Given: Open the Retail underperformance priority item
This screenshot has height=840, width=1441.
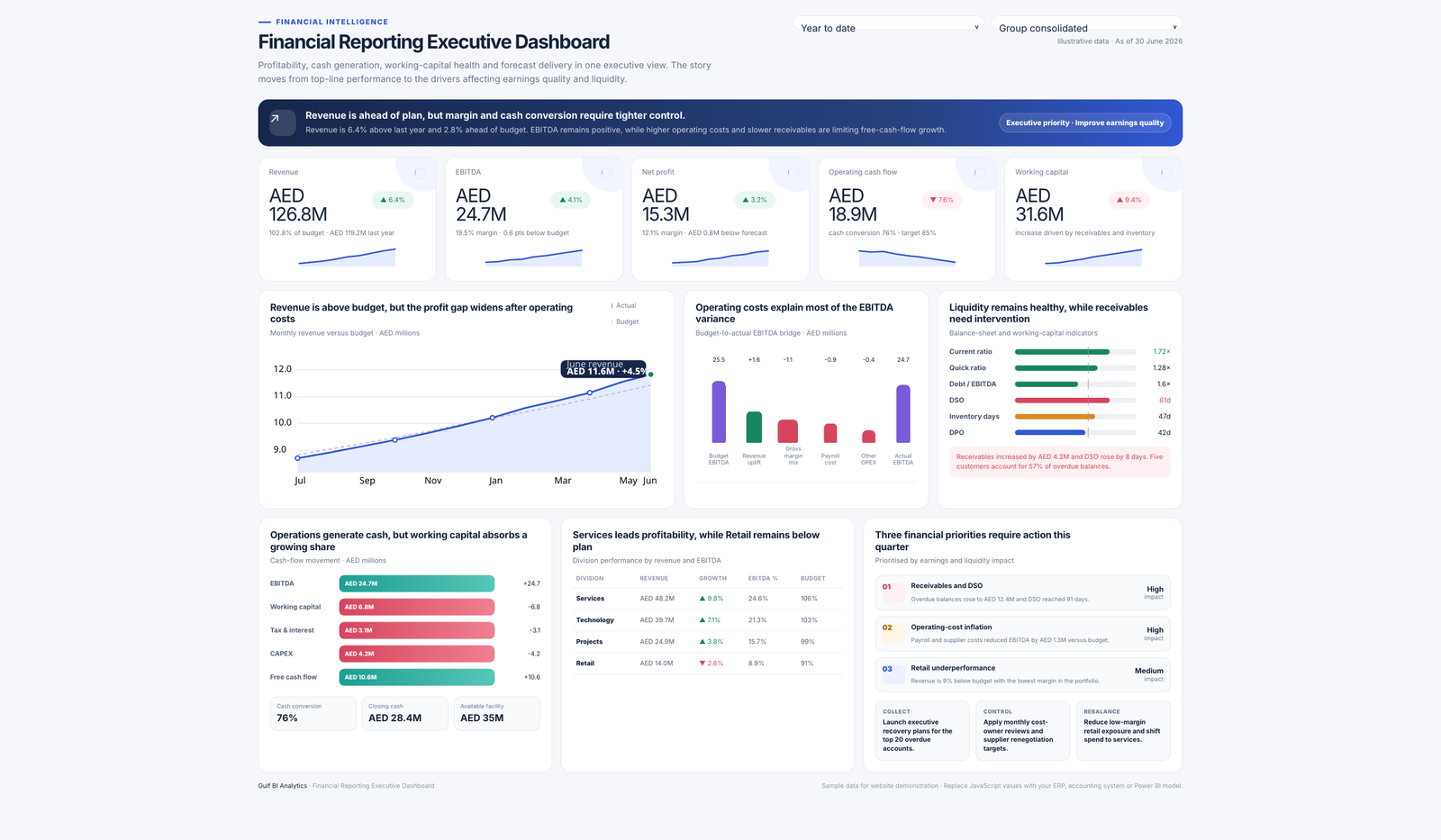Looking at the screenshot, I should [x=1022, y=674].
